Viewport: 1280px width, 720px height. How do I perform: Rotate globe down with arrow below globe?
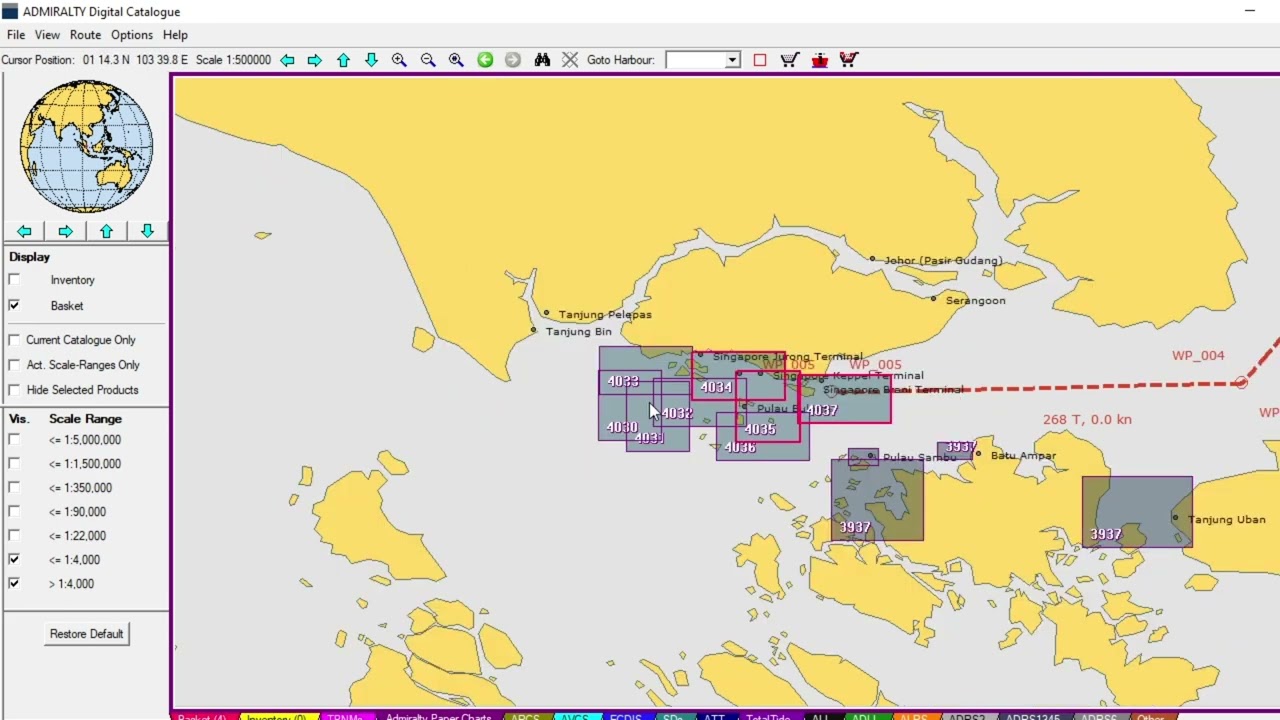[147, 231]
